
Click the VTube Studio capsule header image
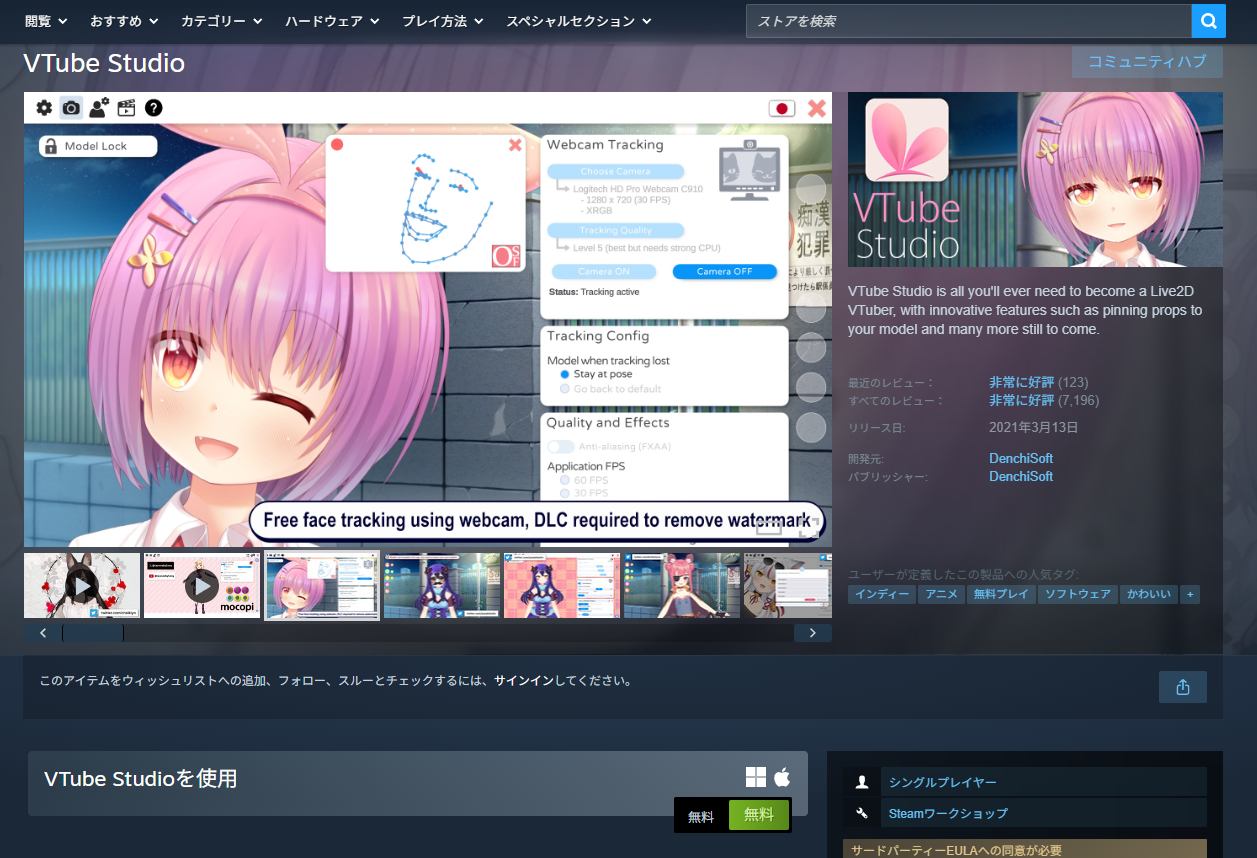(x=1035, y=180)
